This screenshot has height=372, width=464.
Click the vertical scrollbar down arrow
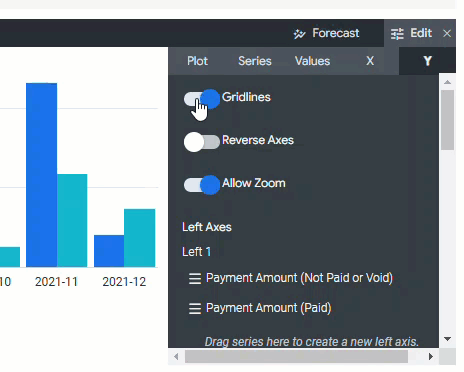(x=447, y=339)
